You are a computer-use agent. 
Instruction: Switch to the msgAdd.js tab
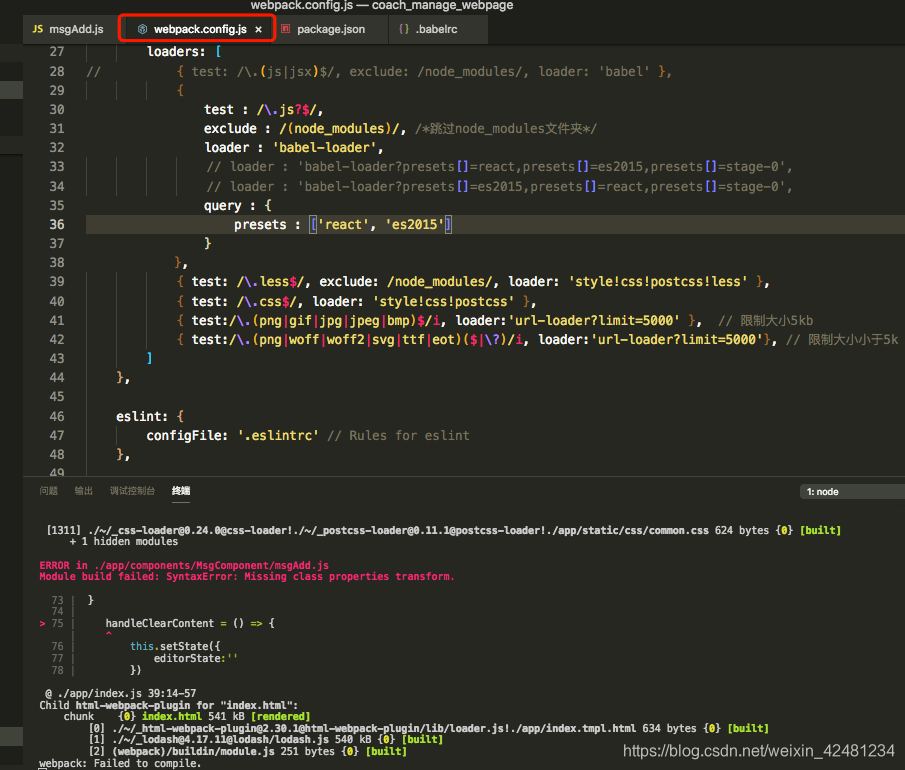[x=74, y=29]
